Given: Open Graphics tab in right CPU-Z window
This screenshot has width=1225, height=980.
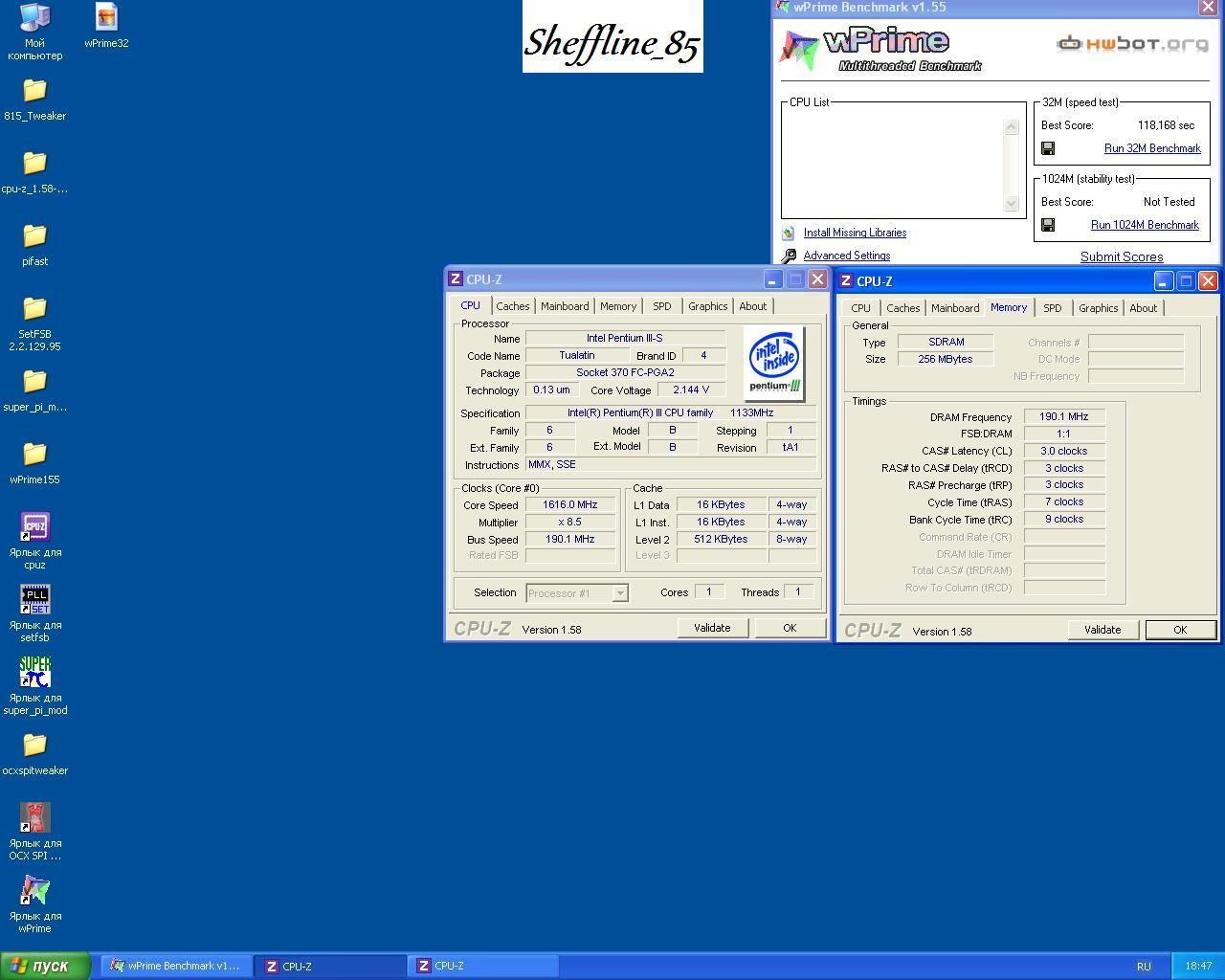Looking at the screenshot, I should [x=1099, y=308].
